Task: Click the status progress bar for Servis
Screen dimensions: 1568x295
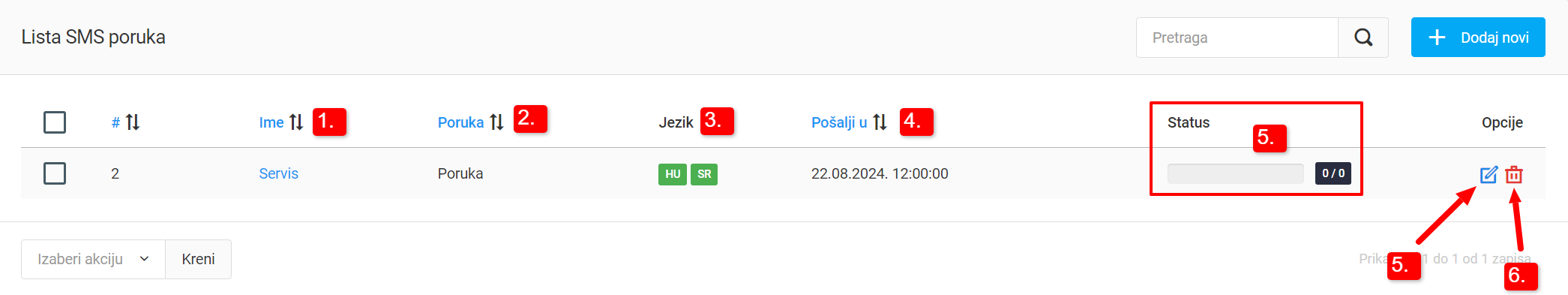Action: click(x=1235, y=173)
